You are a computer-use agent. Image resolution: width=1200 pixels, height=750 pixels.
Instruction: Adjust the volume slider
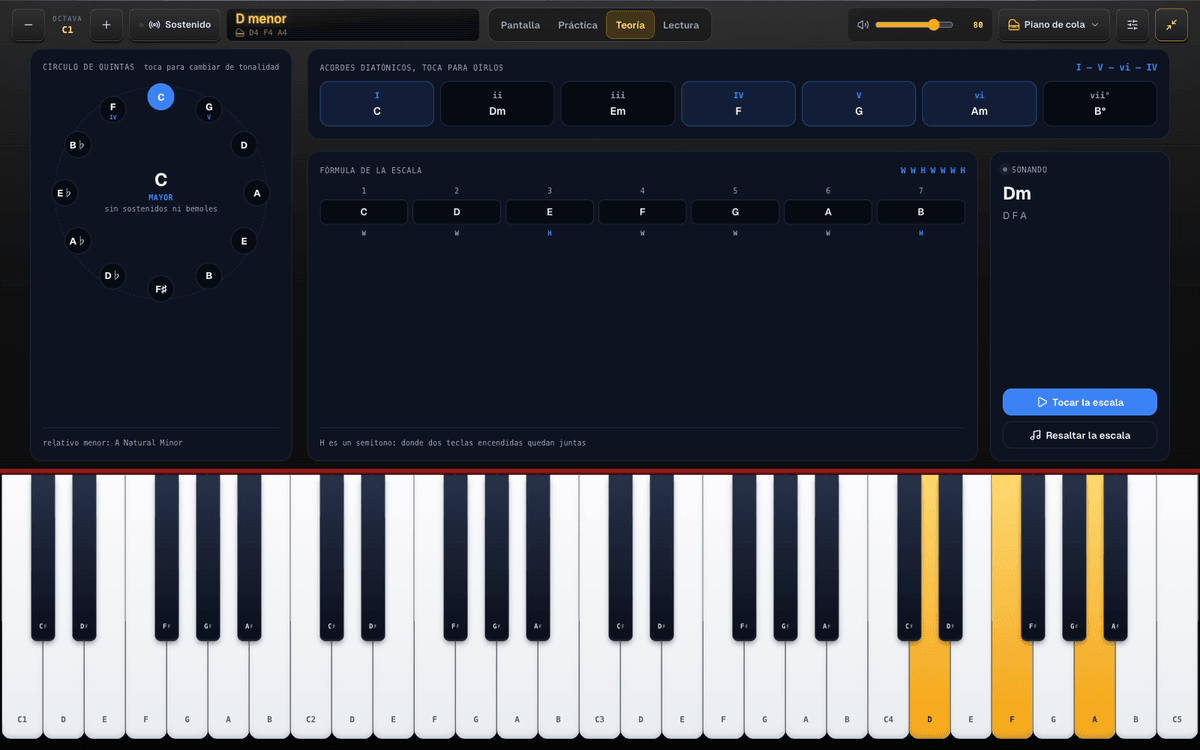click(914, 25)
